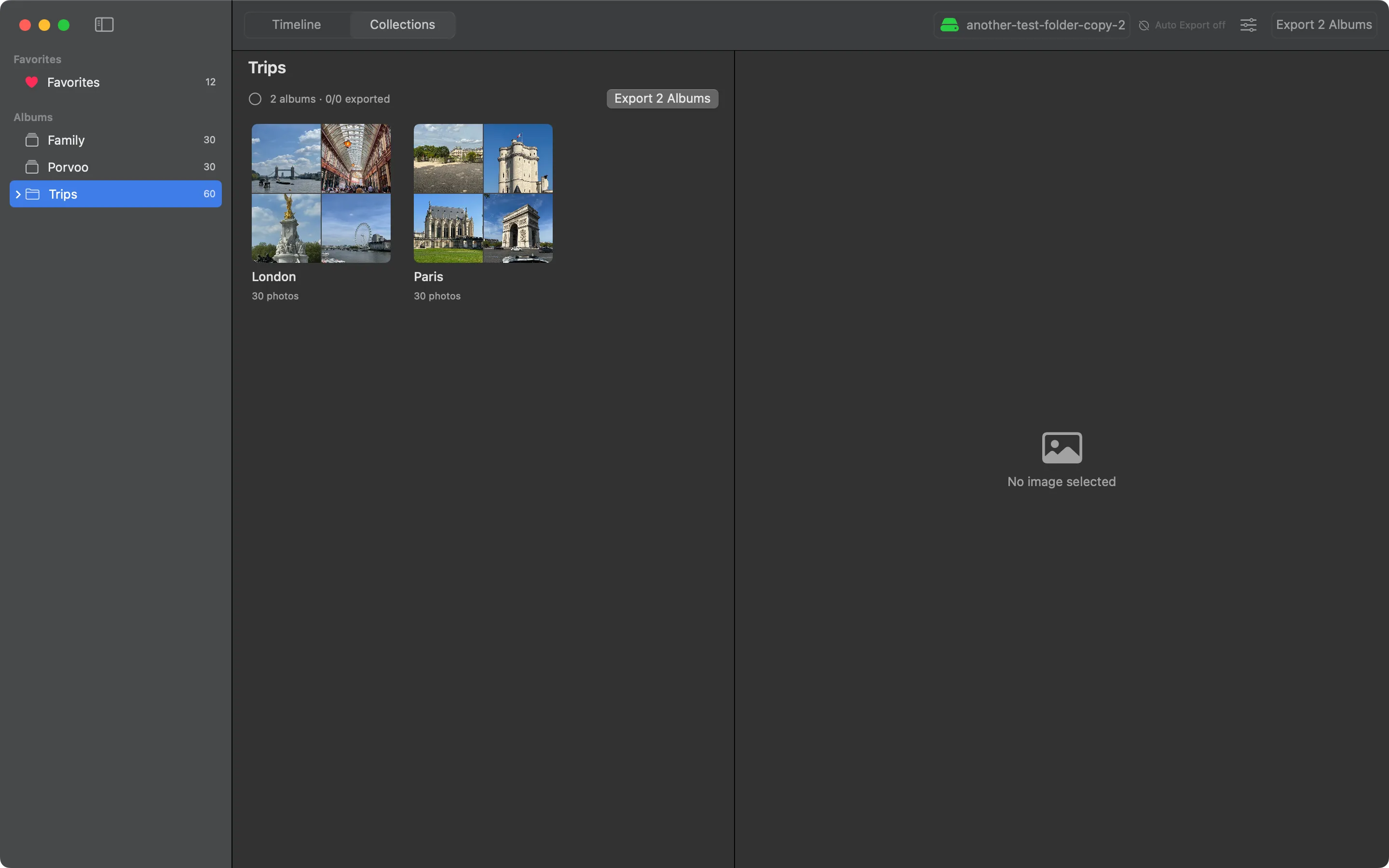Click the green drive icon
The width and height of the screenshot is (1389, 868).
(949, 25)
